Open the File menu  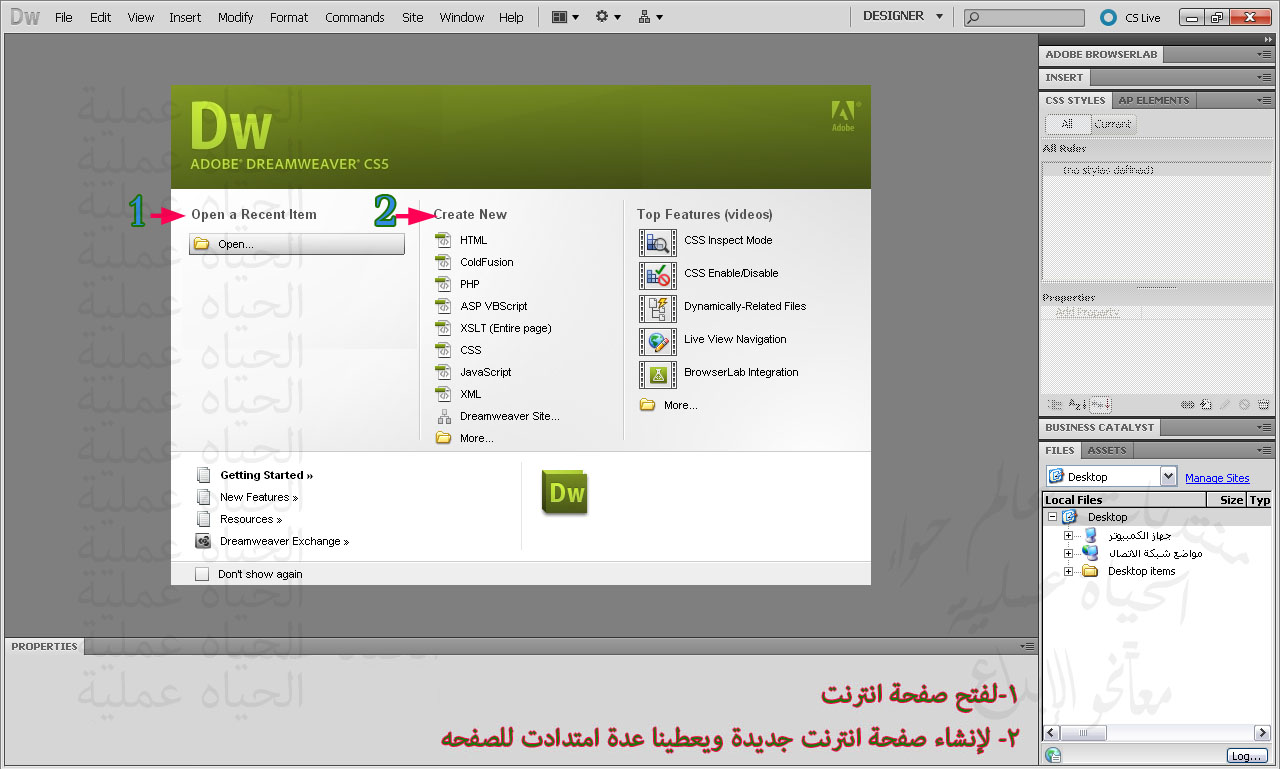64,17
